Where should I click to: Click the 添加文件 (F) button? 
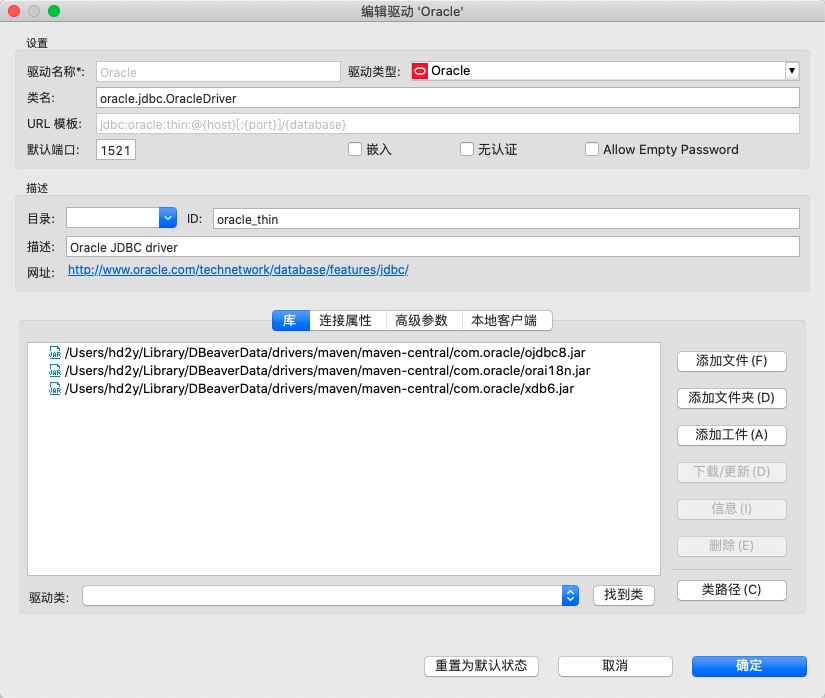click(732, 361)
